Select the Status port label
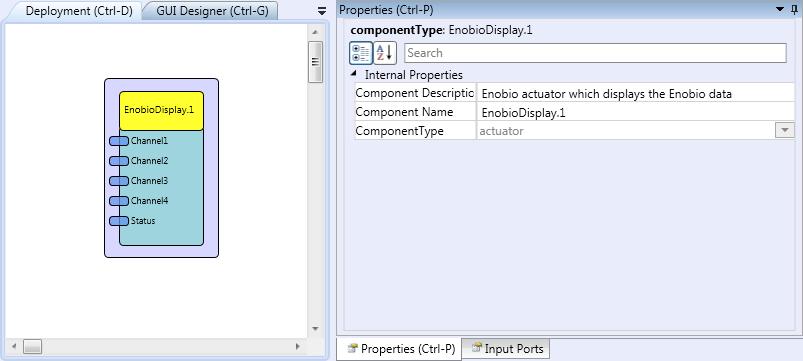803x361 pixels. (x=143, y=221)
